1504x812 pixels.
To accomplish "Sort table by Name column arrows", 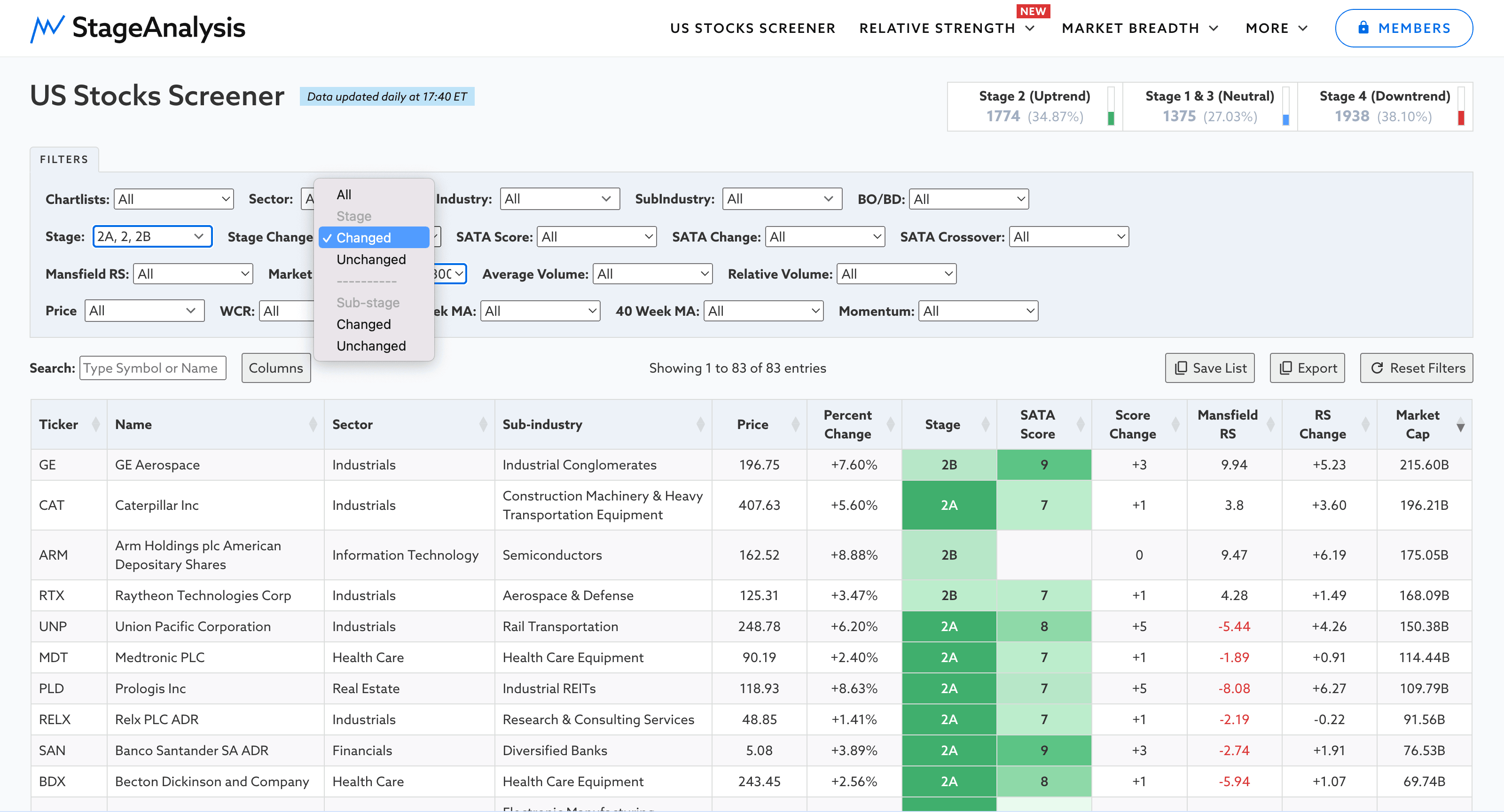I will (313, 424).
